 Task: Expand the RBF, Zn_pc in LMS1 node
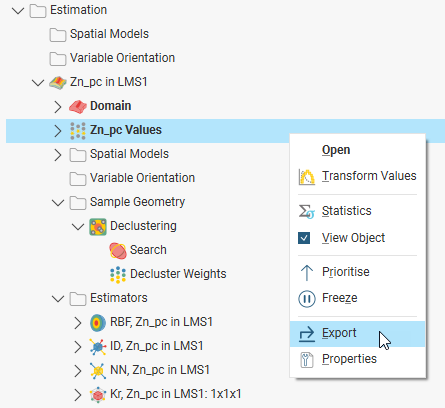click(x=78, y=322)
